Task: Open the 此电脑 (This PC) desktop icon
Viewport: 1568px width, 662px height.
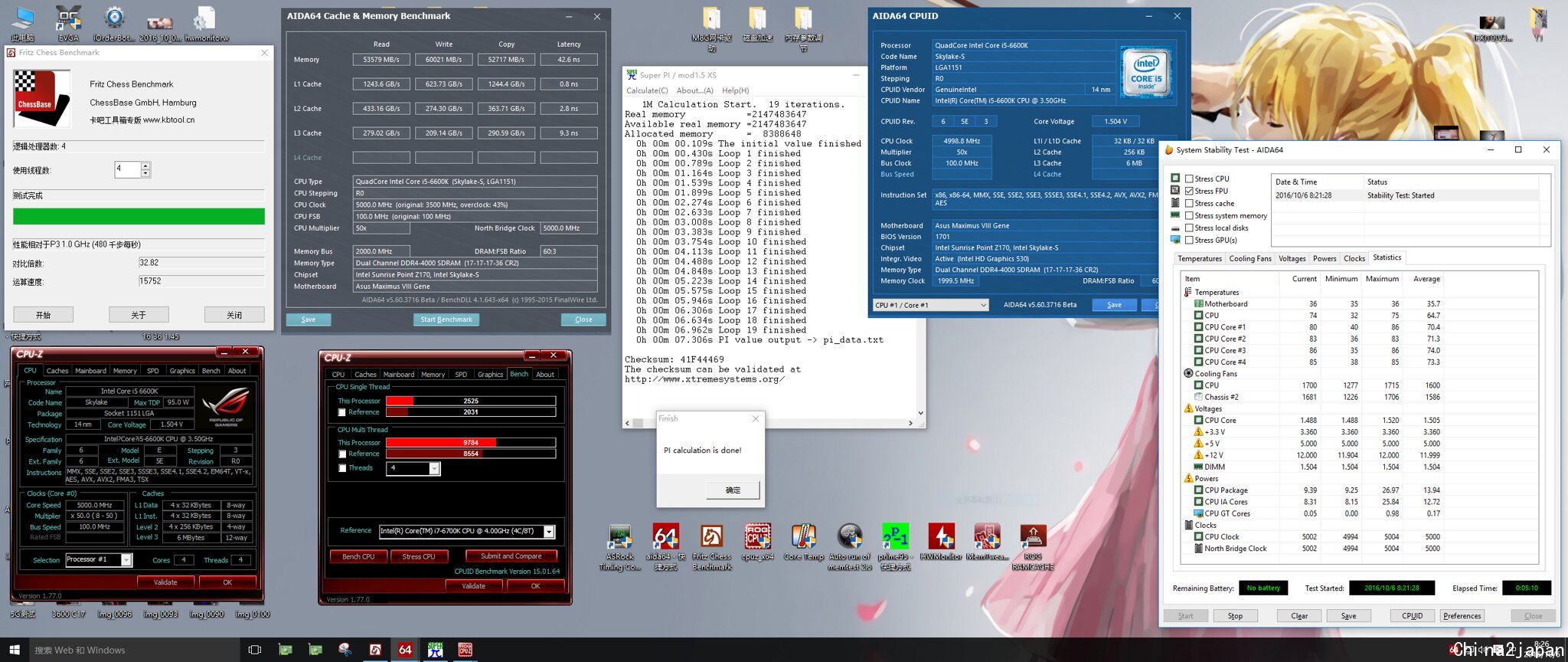Action: (23, 23)
